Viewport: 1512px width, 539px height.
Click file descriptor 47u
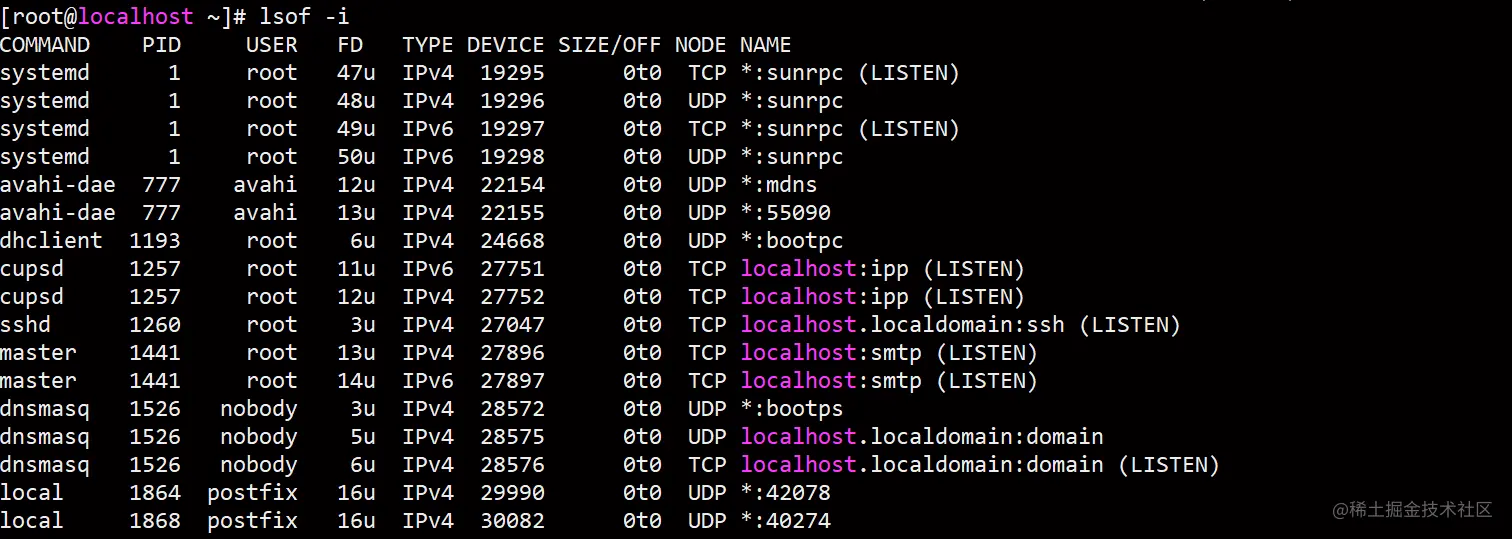pyautogui.click(x=356, y=73)
